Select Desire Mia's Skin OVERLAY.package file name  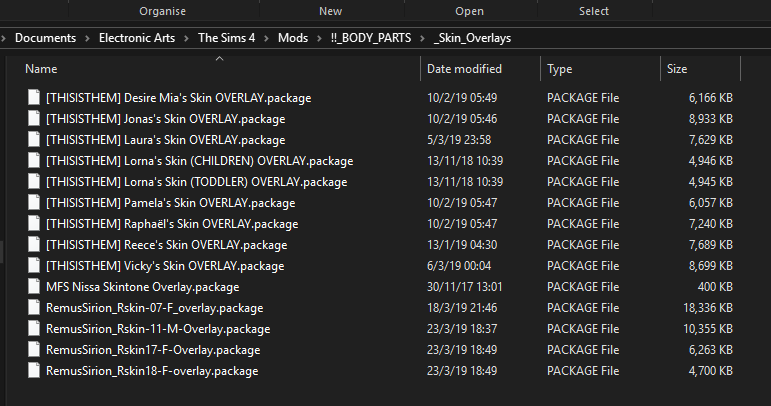pos(178,98)
